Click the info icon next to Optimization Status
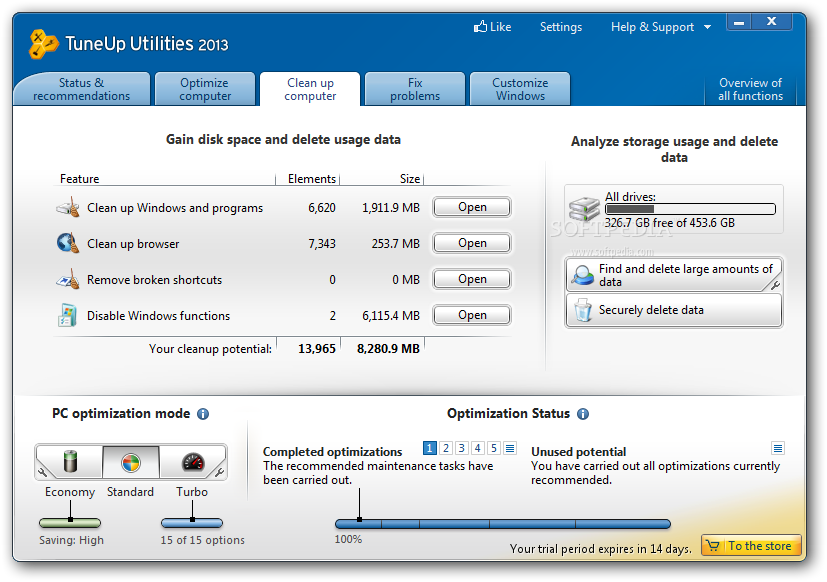This screenshot has height=582, width=827. click(583, 414)
